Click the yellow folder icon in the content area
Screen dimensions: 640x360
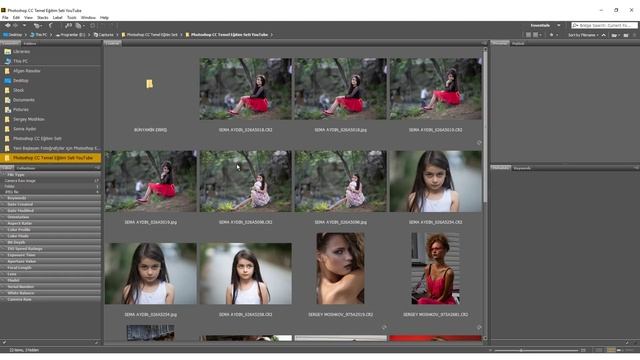[x=149, y=84]
